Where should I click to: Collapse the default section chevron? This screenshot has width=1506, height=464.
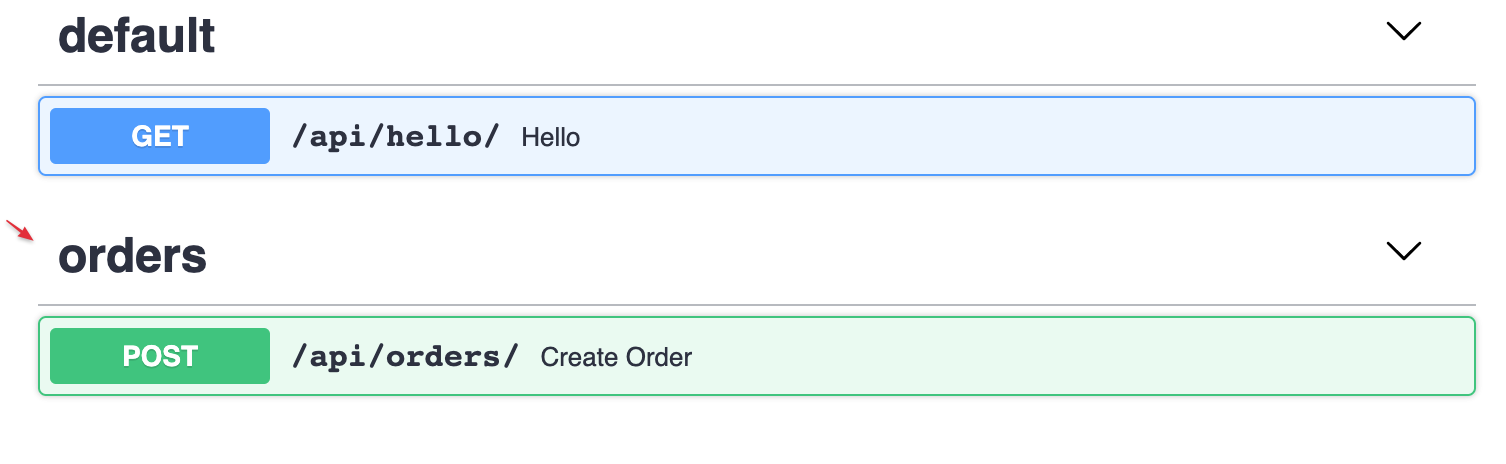1404,32
